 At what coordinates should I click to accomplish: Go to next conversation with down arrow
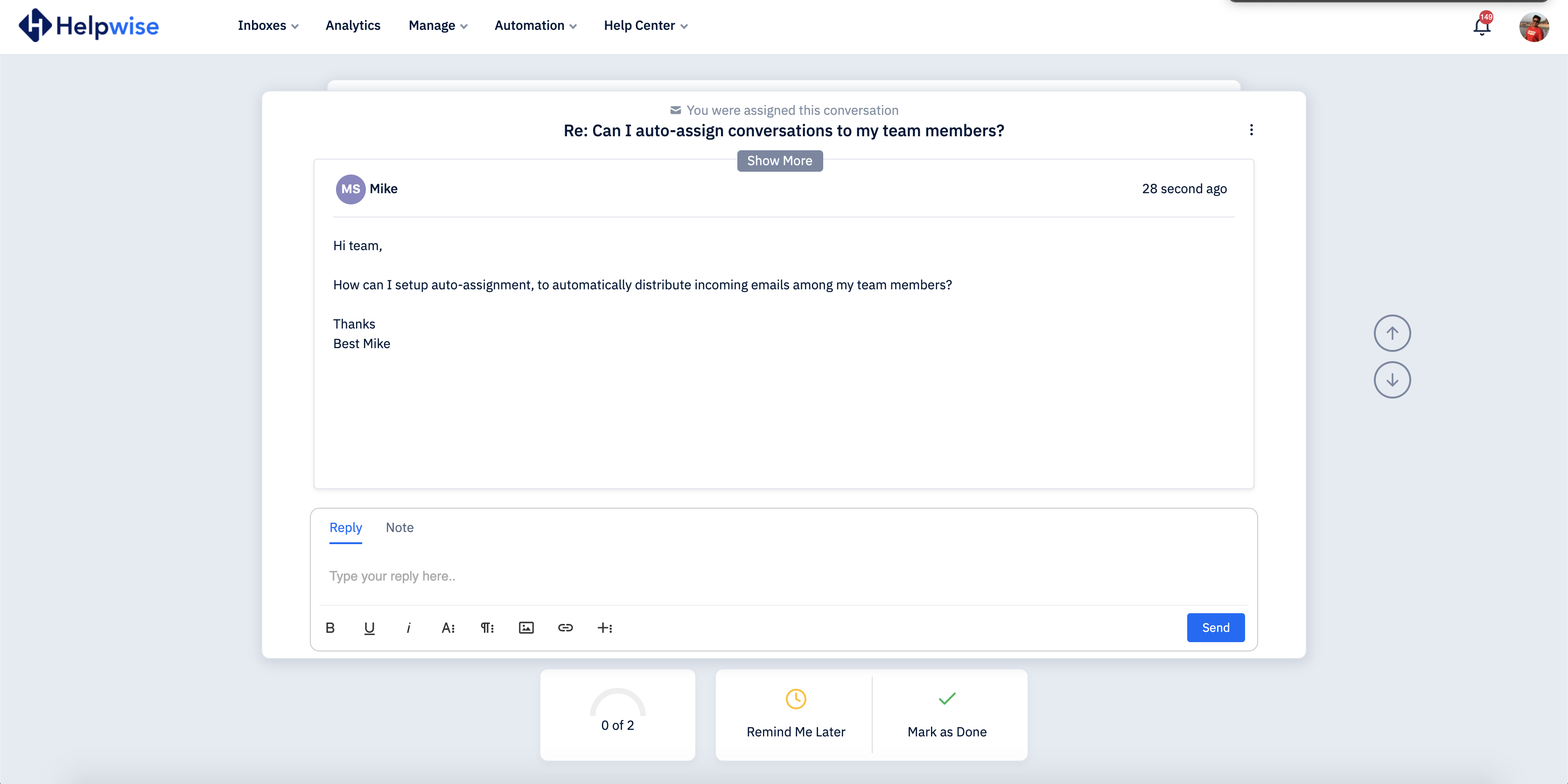click(x=1392, y=380)
